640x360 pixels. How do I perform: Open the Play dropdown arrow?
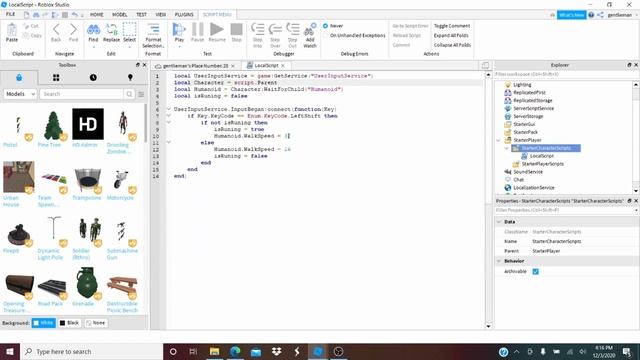(x=179, y=47)
